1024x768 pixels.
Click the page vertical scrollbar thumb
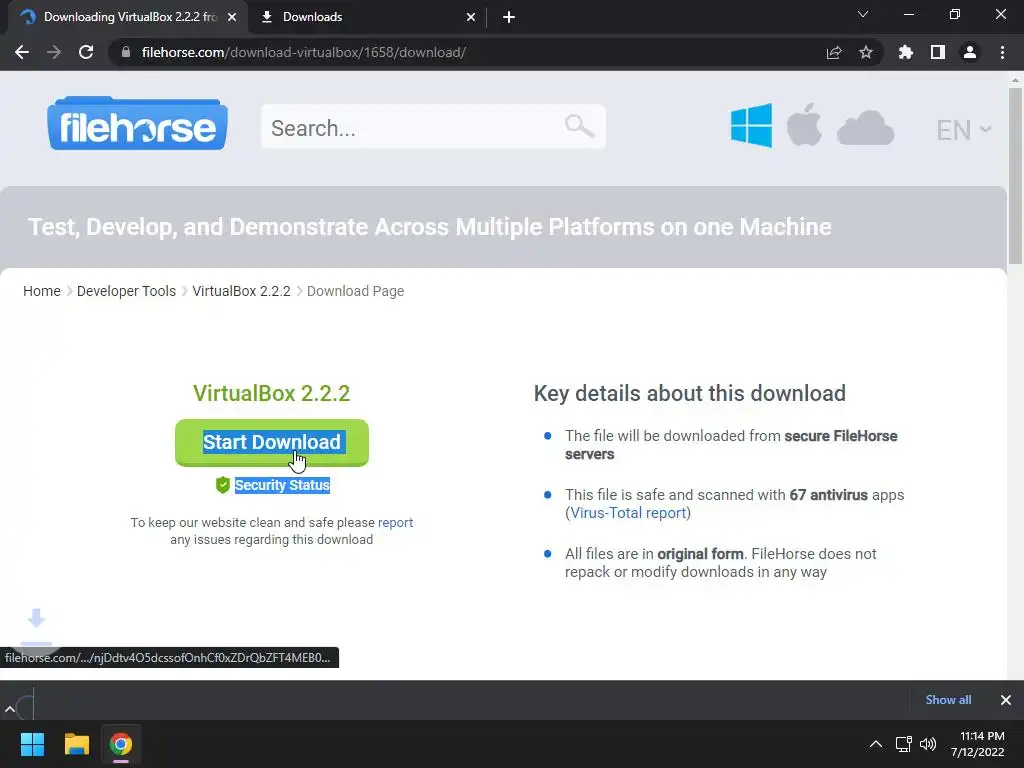pyautogui.click(x=1015, y=175)
